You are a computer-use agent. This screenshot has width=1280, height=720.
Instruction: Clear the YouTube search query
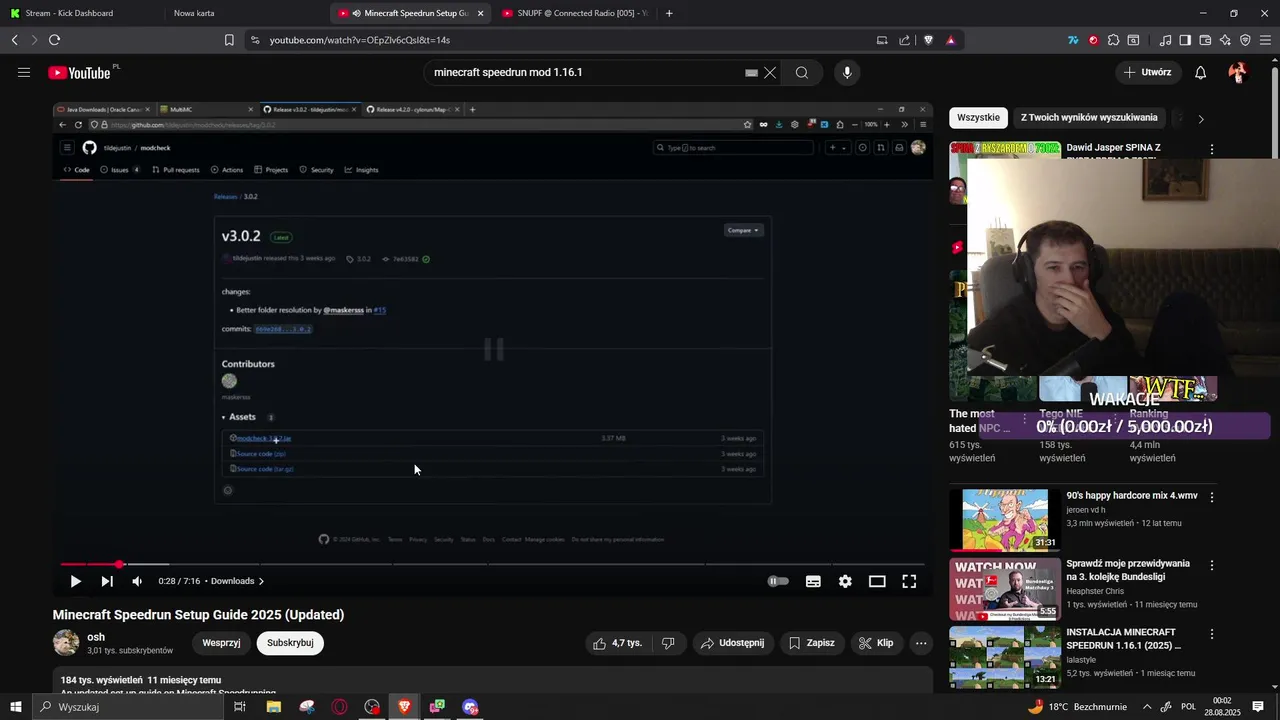[770, 72]
